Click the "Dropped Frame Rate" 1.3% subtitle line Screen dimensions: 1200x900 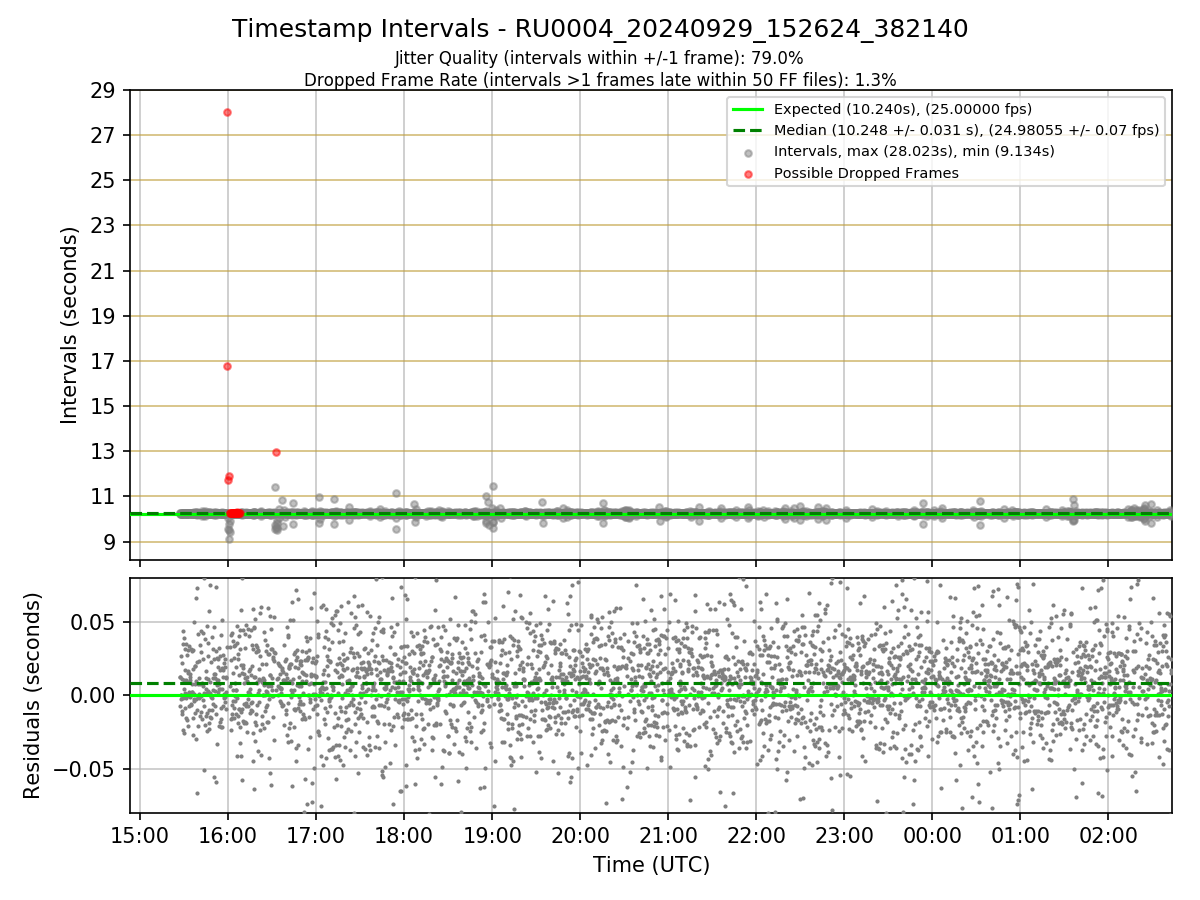coord(600,79)
